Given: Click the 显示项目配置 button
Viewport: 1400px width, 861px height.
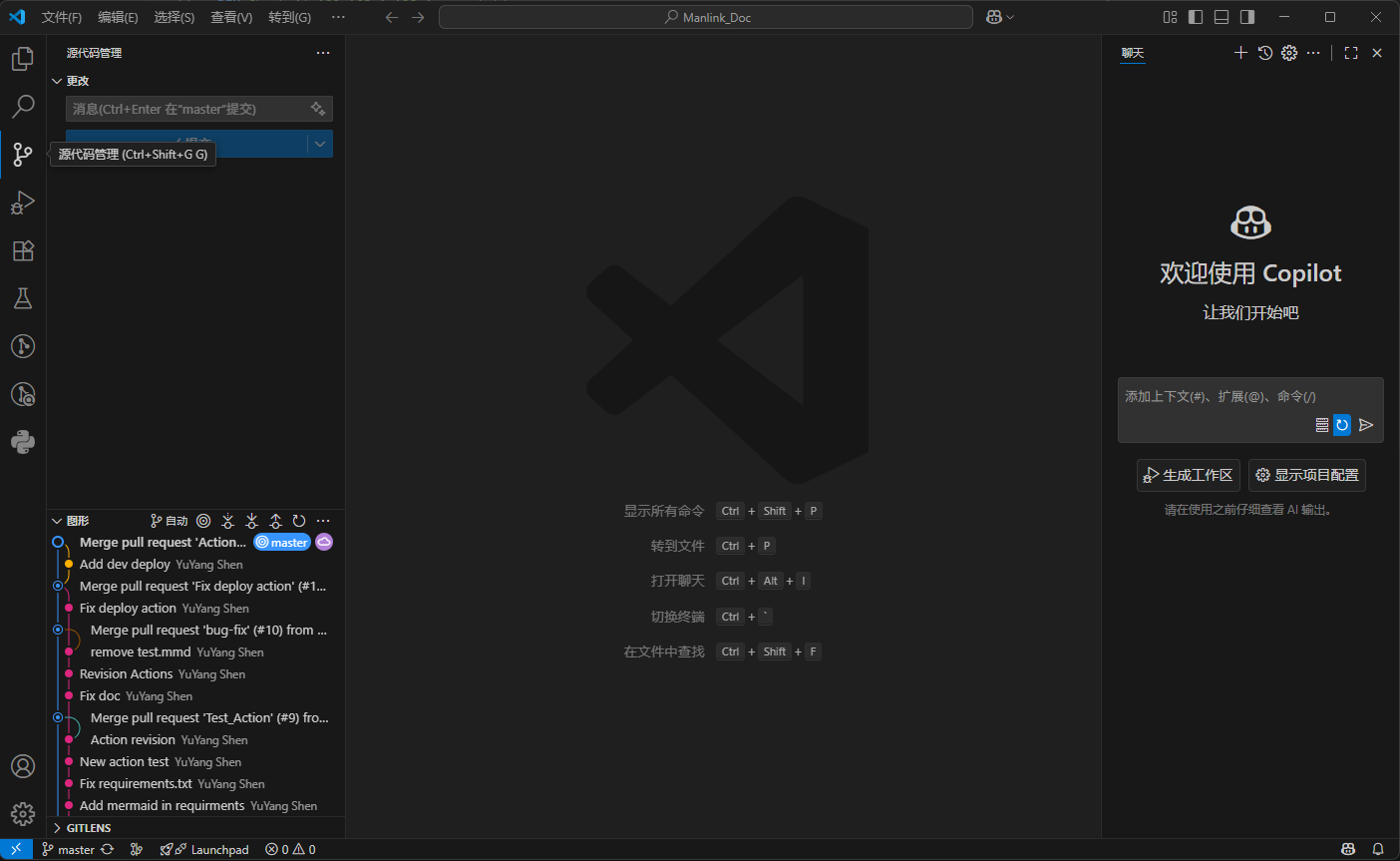Looking at the screenshot, I should (1307, 475).
